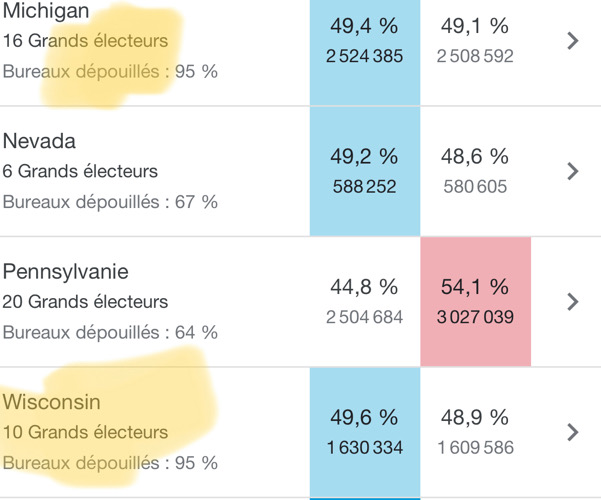Click the "20 Grands électeurs" text

point(86,301)
